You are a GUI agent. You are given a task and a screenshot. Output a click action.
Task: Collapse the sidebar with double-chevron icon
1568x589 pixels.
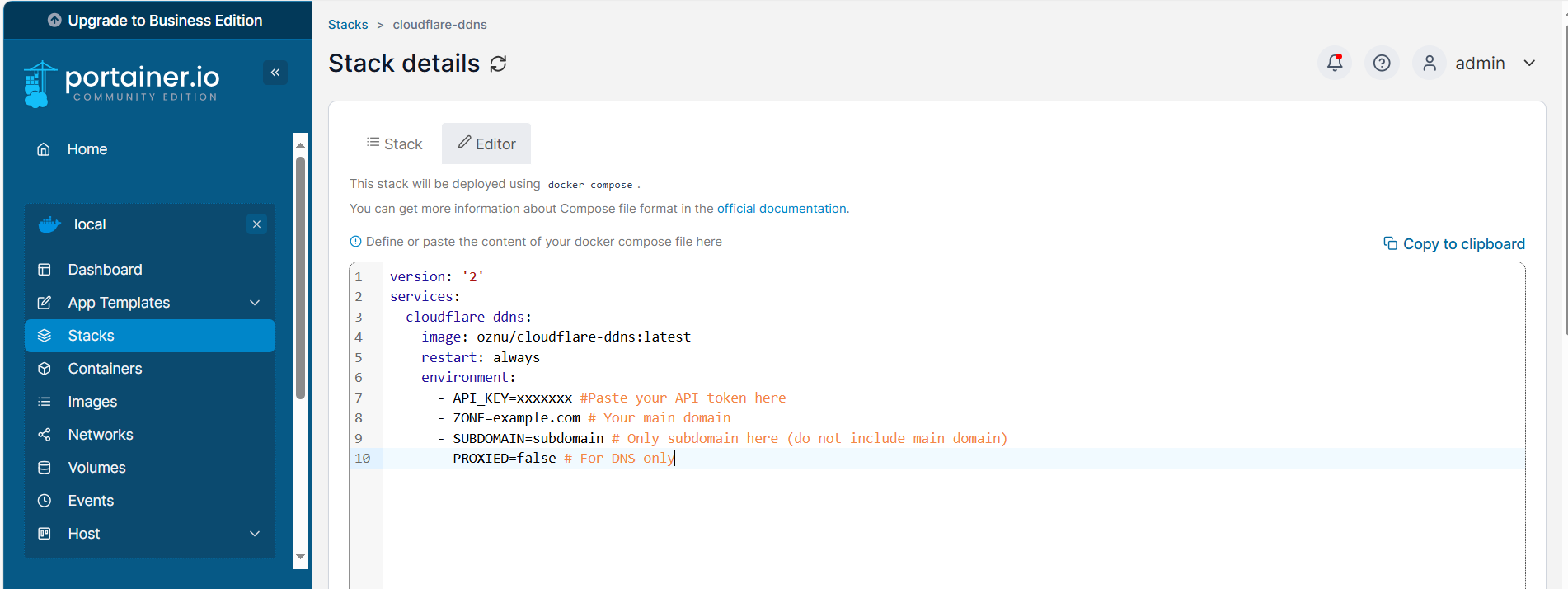tap(275, 73)
